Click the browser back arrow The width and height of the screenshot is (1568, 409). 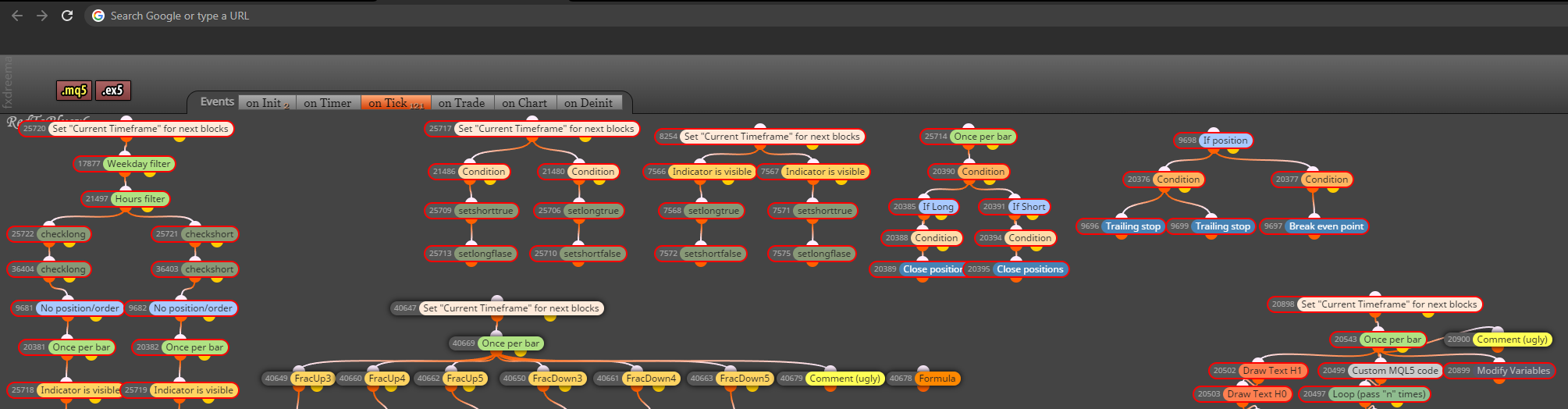click(17, 16)
